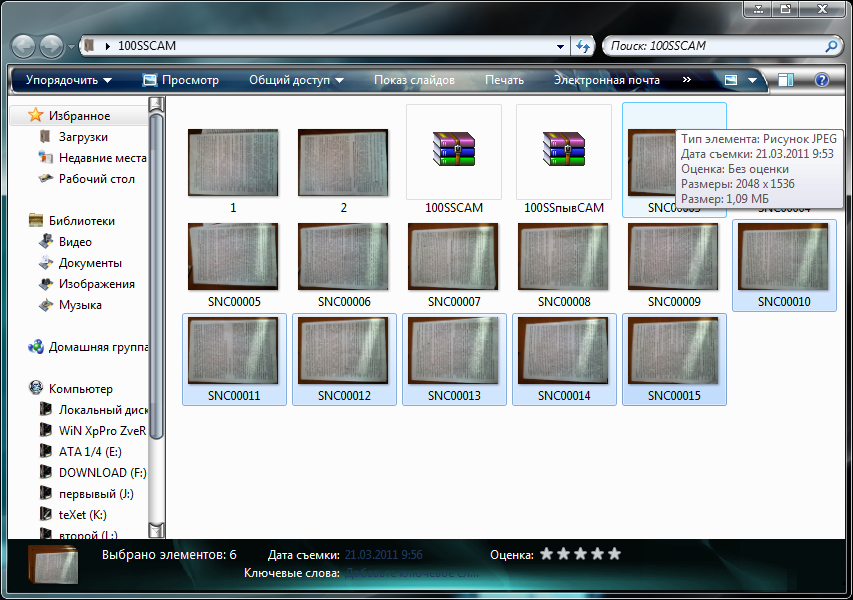The height and width of the screenshot is (600, 853).
Task: Click the magnifier search icon
Action: pos(831,46)
